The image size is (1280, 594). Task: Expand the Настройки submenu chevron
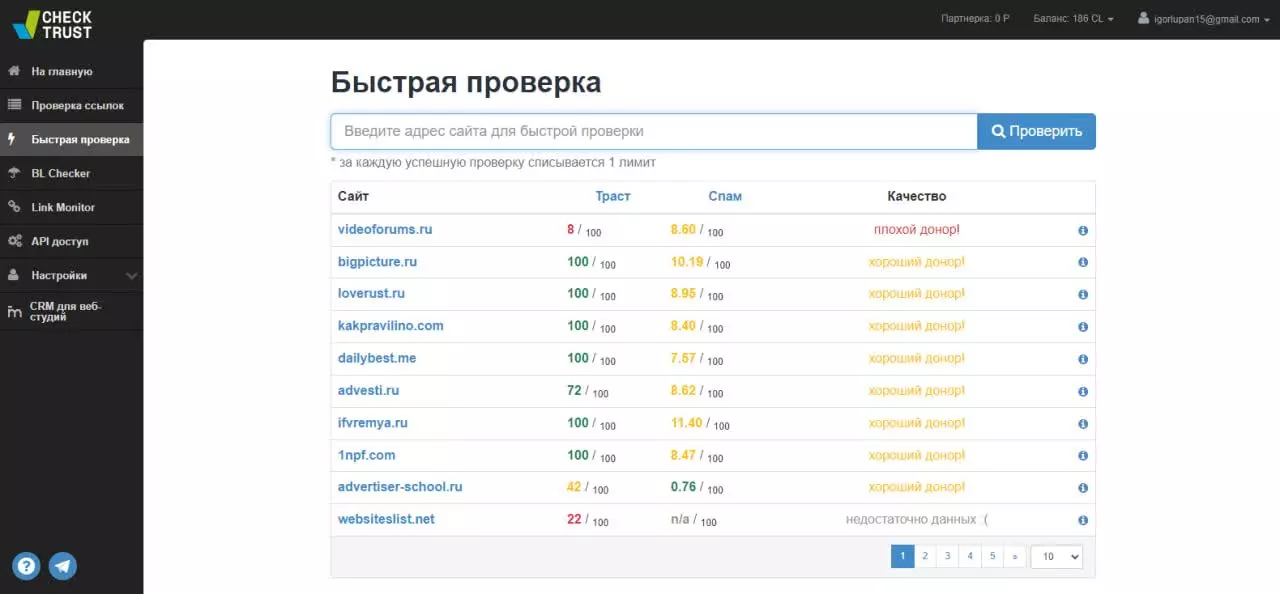132,276
